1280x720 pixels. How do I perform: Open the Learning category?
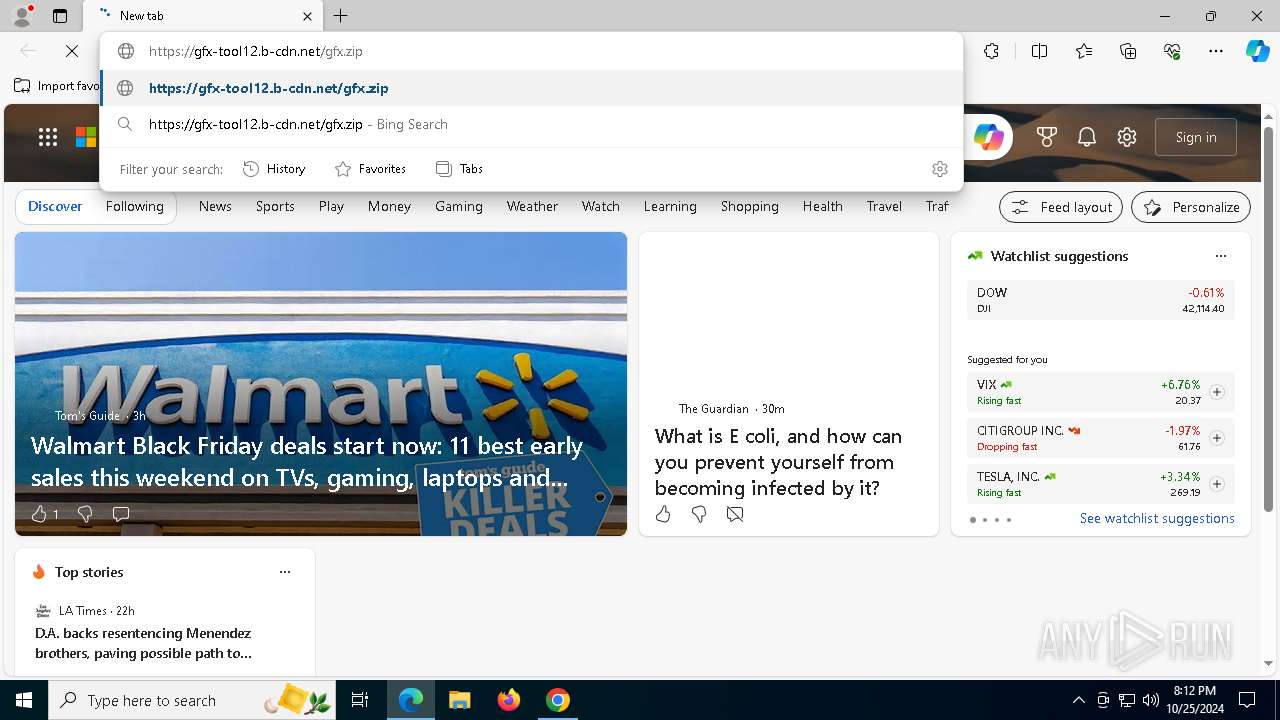tap(670, 206)
